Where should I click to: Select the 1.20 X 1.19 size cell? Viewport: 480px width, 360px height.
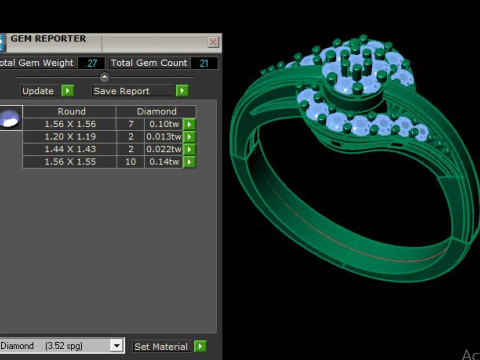[69, 137]
